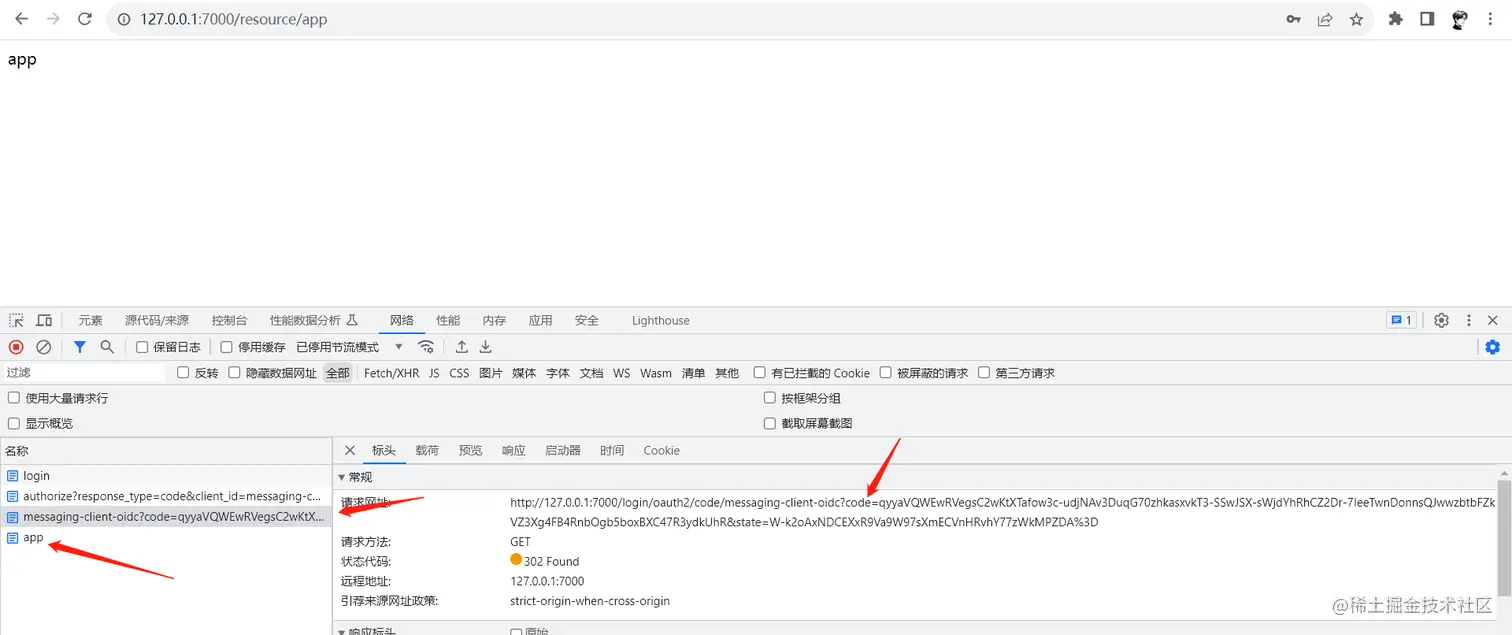Export requests using the download icon

click(485, 347)
